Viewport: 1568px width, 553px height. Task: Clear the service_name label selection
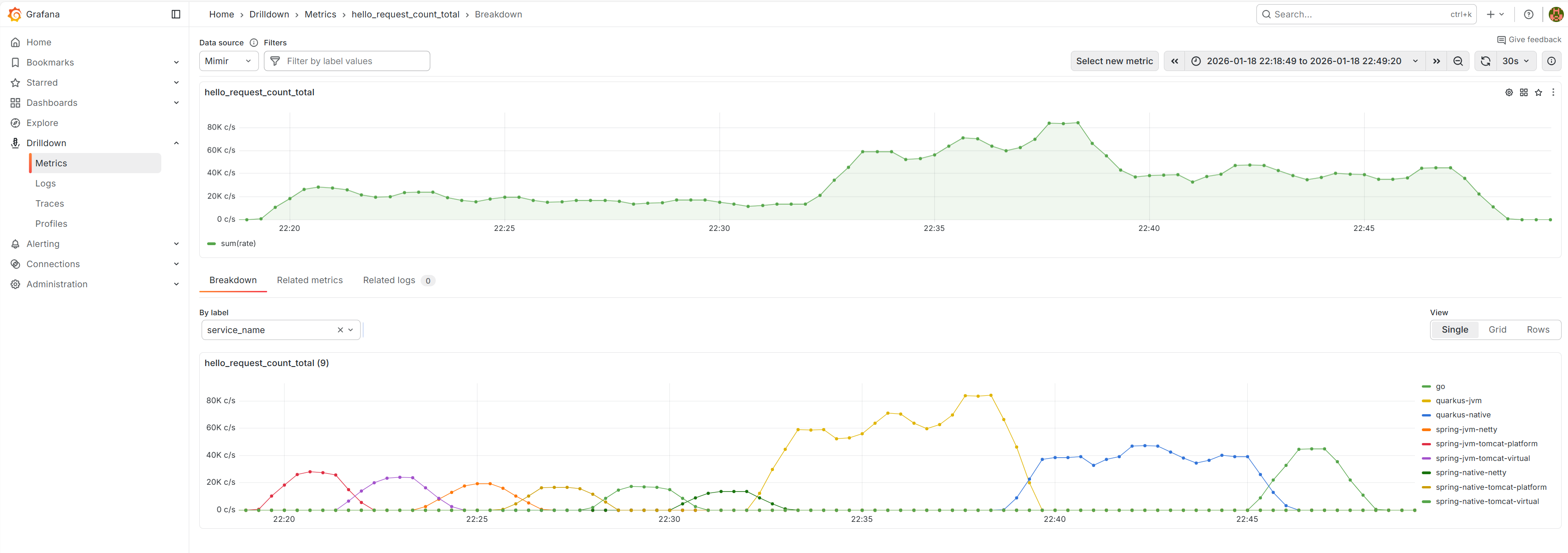coord(340,329)
